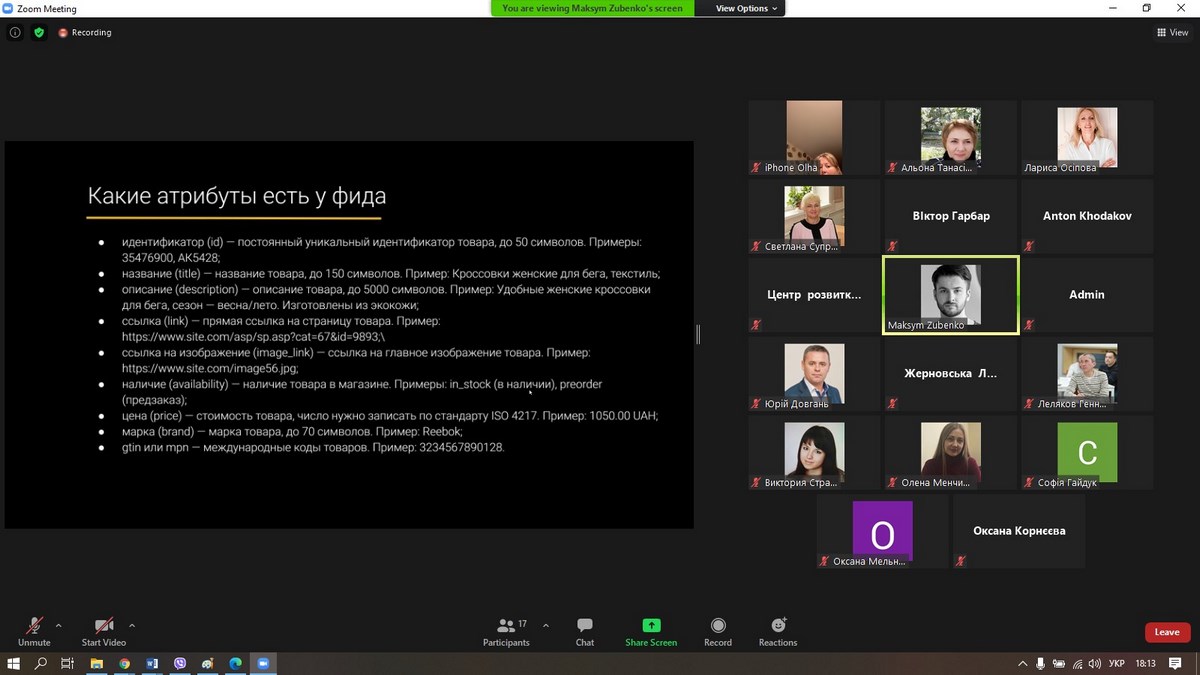Open audio options arrow next to Unmute

58,626
